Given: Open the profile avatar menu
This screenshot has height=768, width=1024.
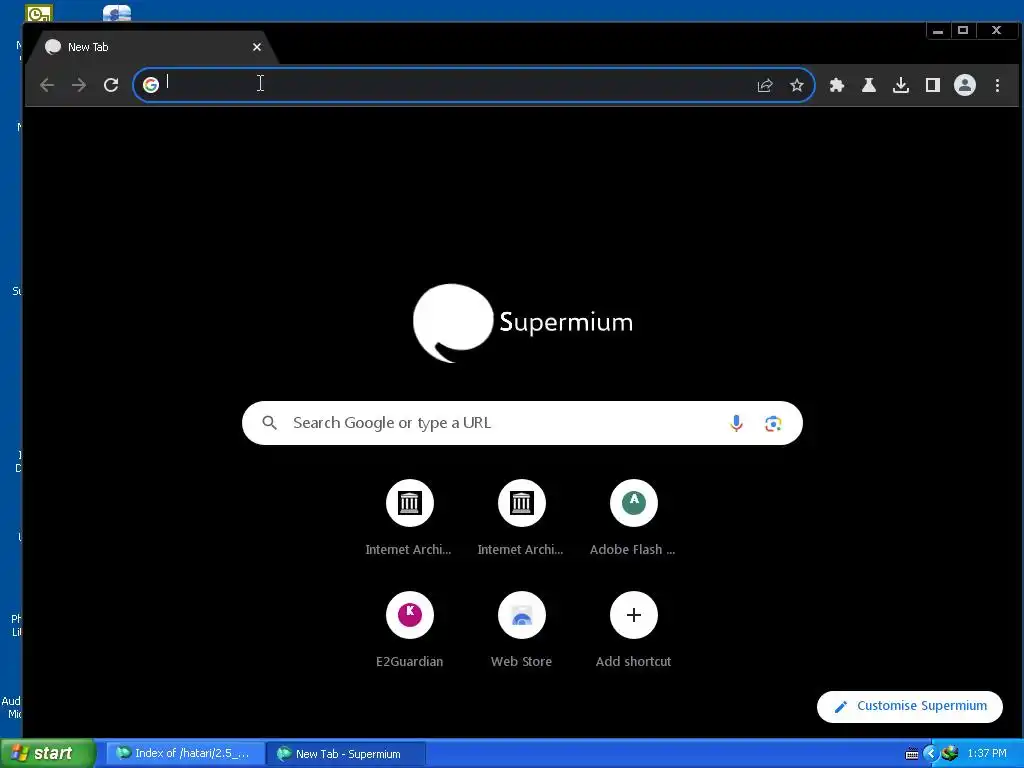Looking at the screenshot, I should coord(965,85).
